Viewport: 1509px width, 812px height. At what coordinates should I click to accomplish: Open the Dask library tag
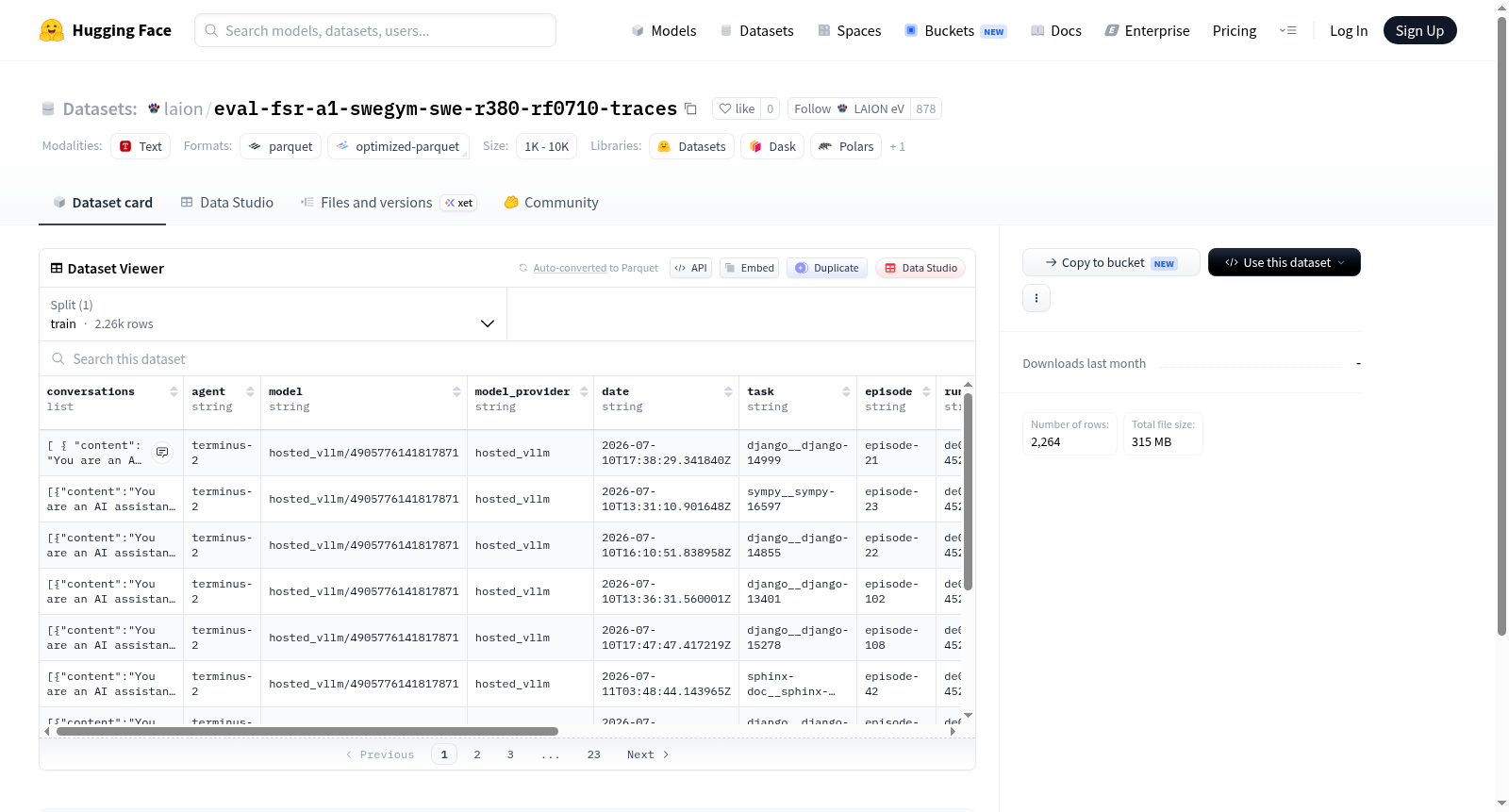click(772, 146)
